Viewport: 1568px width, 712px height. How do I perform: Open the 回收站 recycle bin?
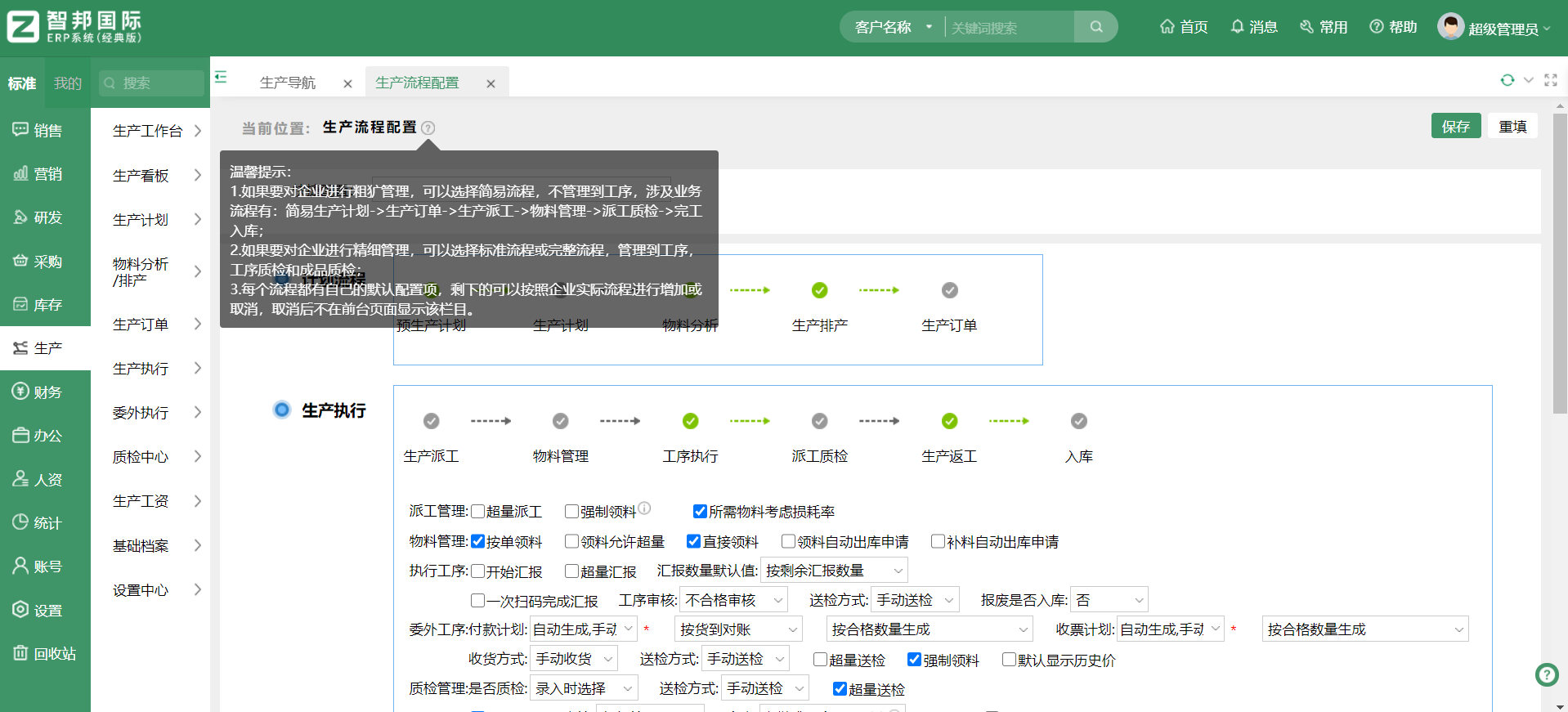(x=45, y=654)
